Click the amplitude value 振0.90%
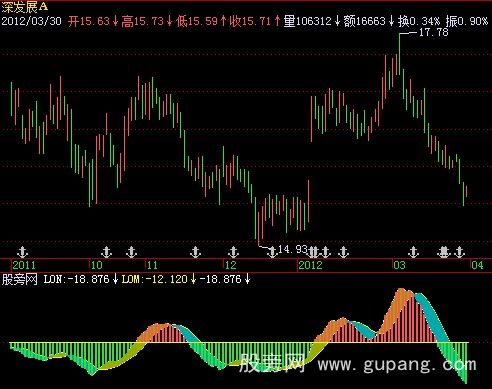The height and width of the screenshot is (389, 492). click(x=467, y=21)
